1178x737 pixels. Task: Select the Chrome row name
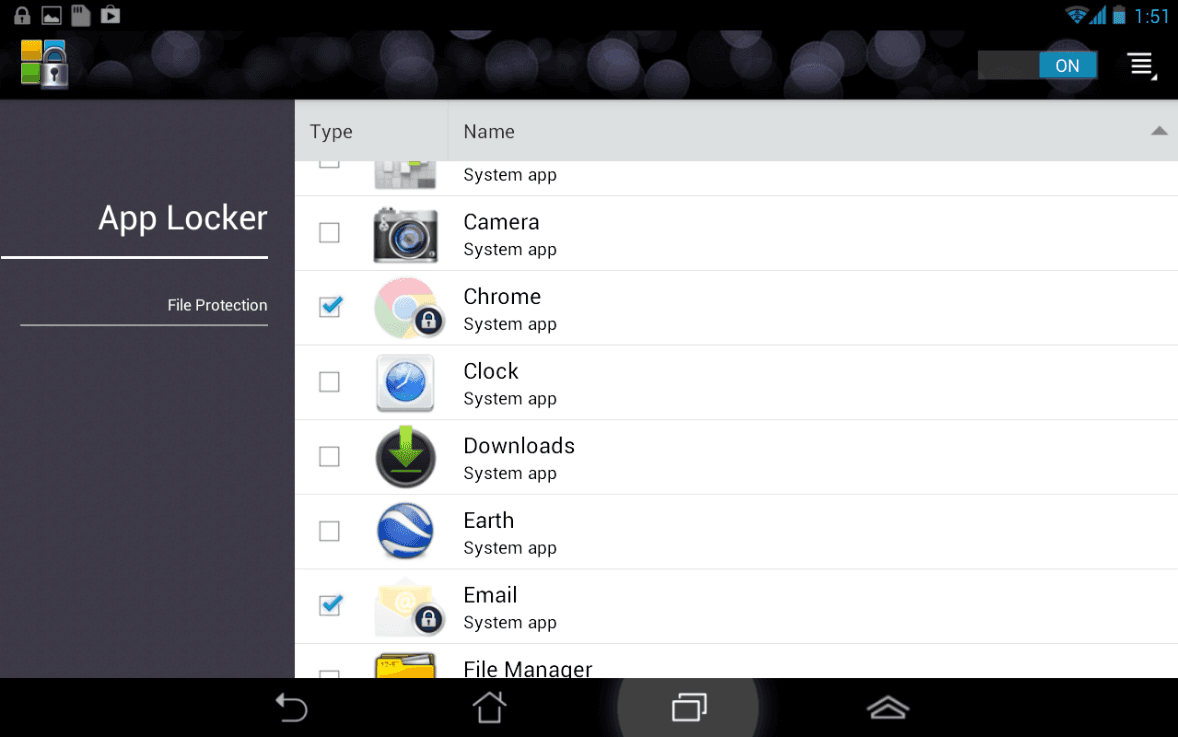point(502,296)
